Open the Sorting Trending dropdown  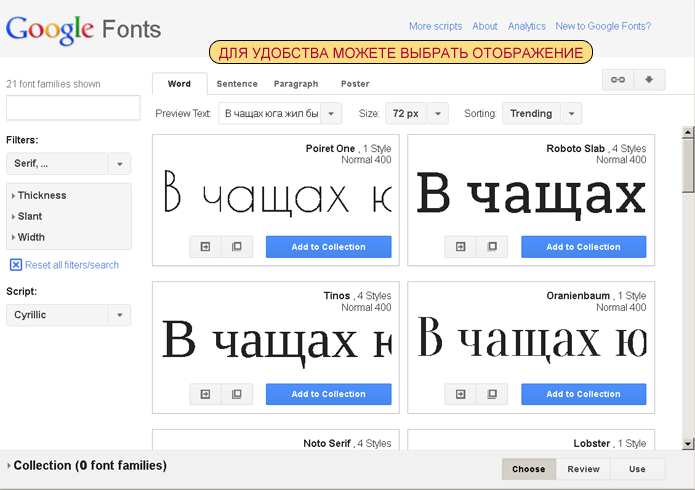pos(542,114)
